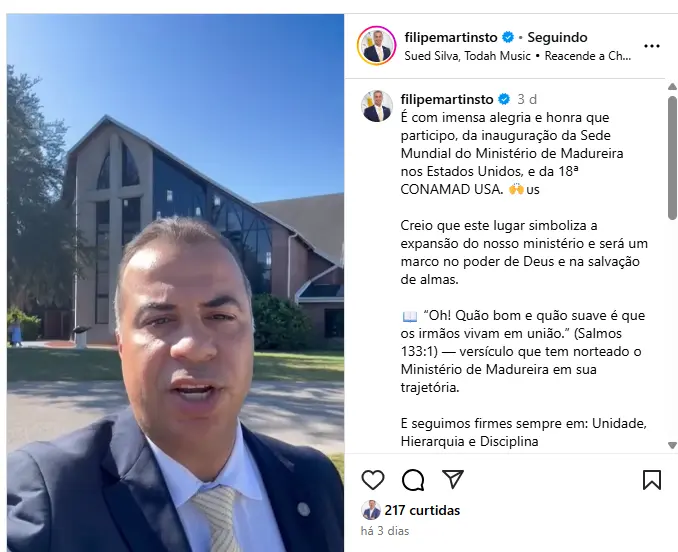This screenshot has height=552, width=678.
Task: Save the post with the bookmark icon
Action: click(652, 480)
